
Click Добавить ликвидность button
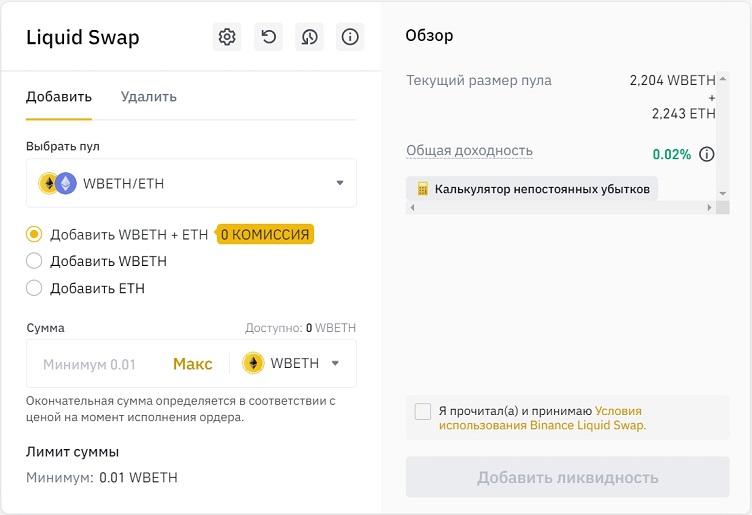point(567,477)
